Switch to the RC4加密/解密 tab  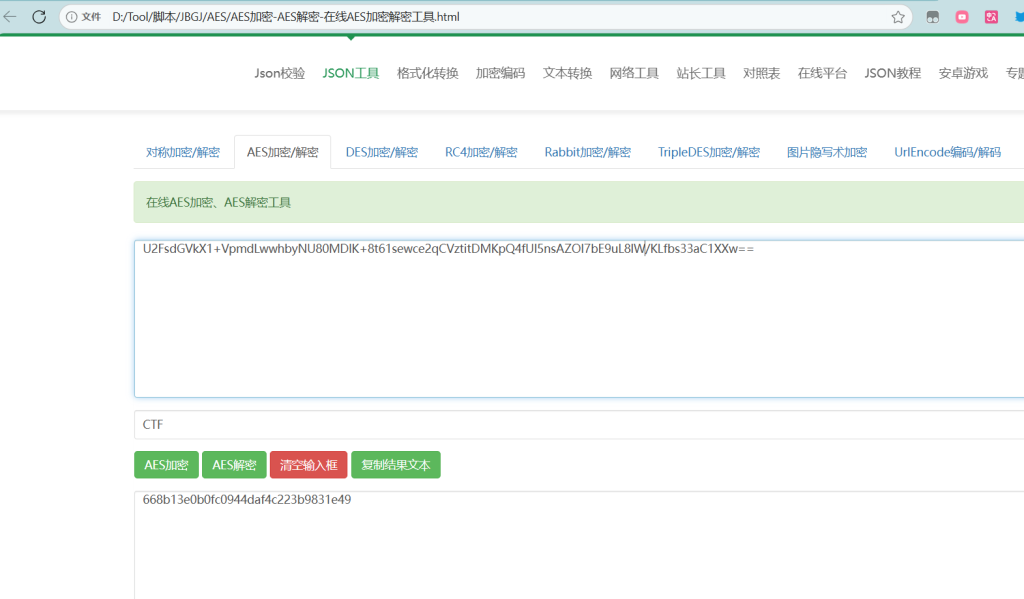(481, 152)
